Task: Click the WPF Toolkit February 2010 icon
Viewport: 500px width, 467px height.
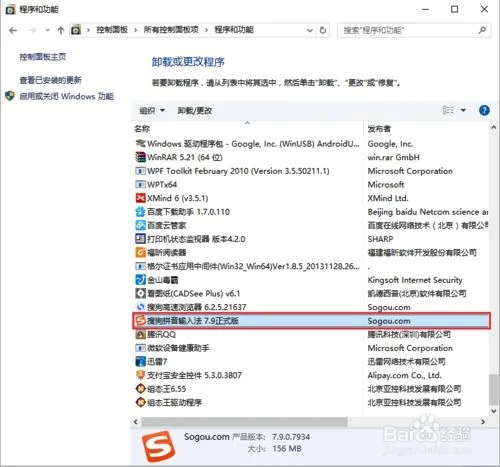Action: pos(140,171)
